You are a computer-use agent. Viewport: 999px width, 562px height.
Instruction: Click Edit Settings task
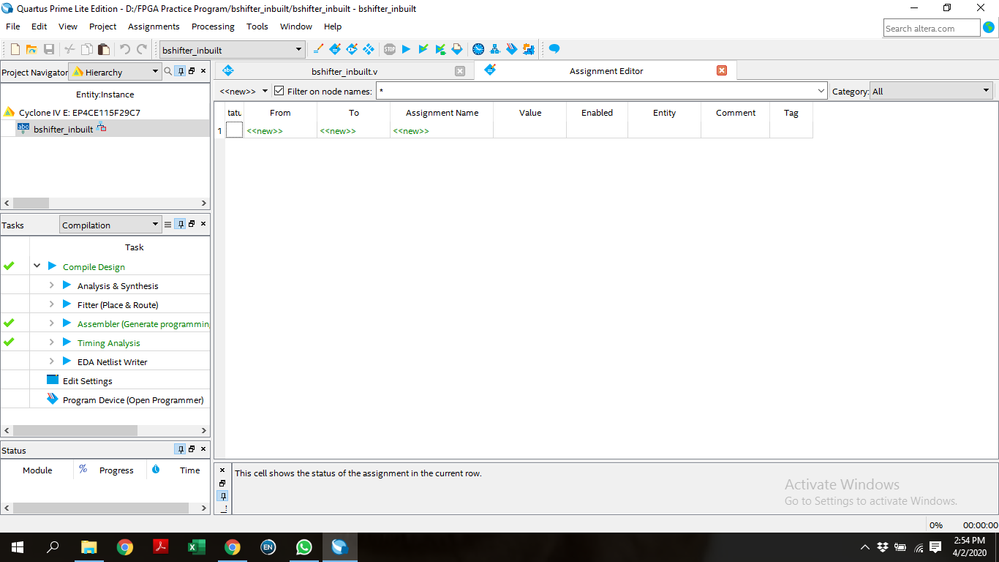[x=87, y=381]
